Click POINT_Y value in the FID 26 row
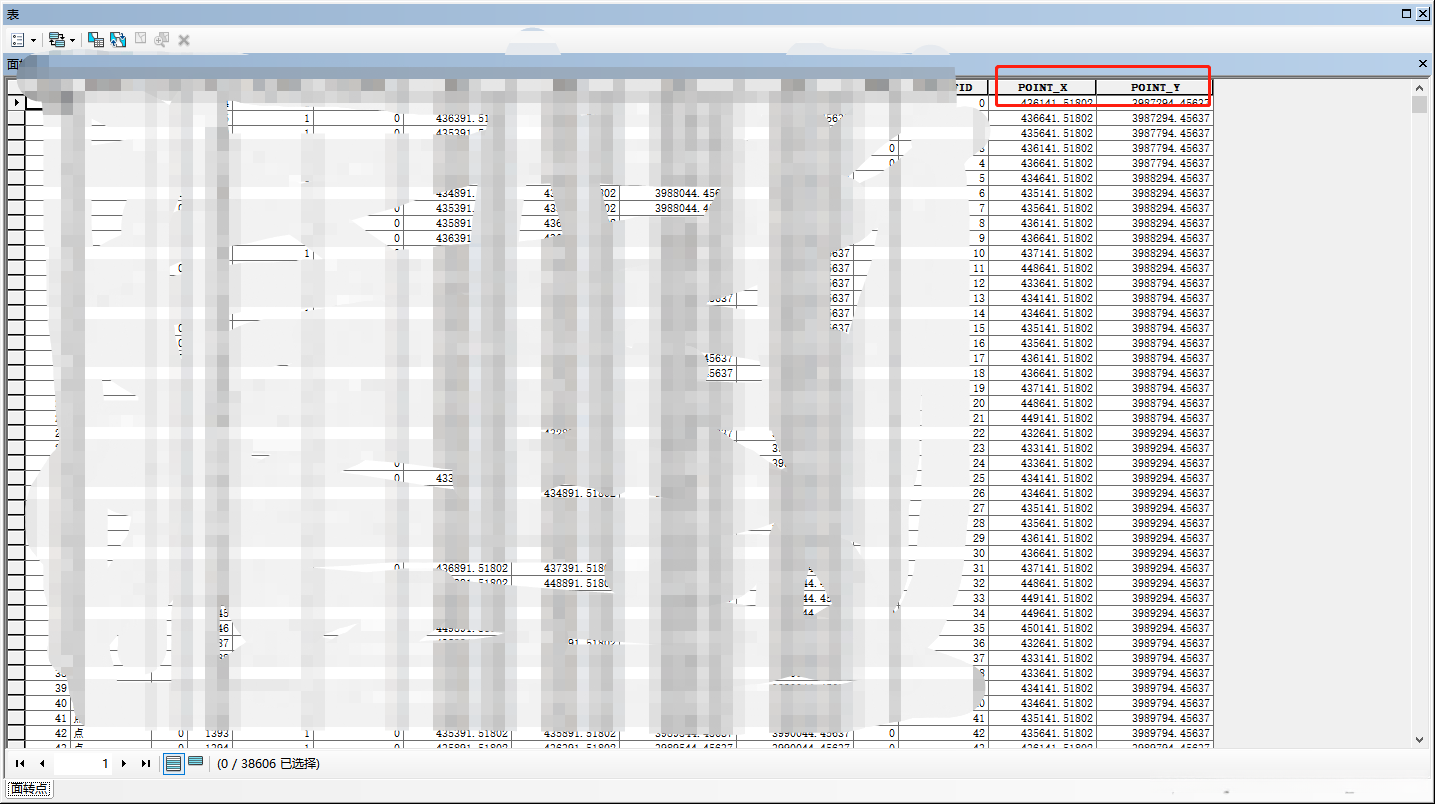 click(1155, 493)
